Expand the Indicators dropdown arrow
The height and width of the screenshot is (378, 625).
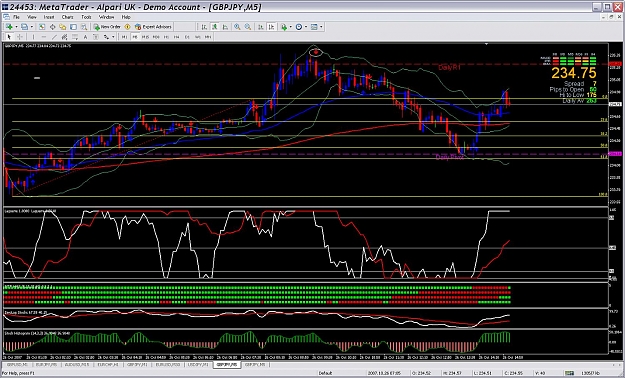point(291,27)
